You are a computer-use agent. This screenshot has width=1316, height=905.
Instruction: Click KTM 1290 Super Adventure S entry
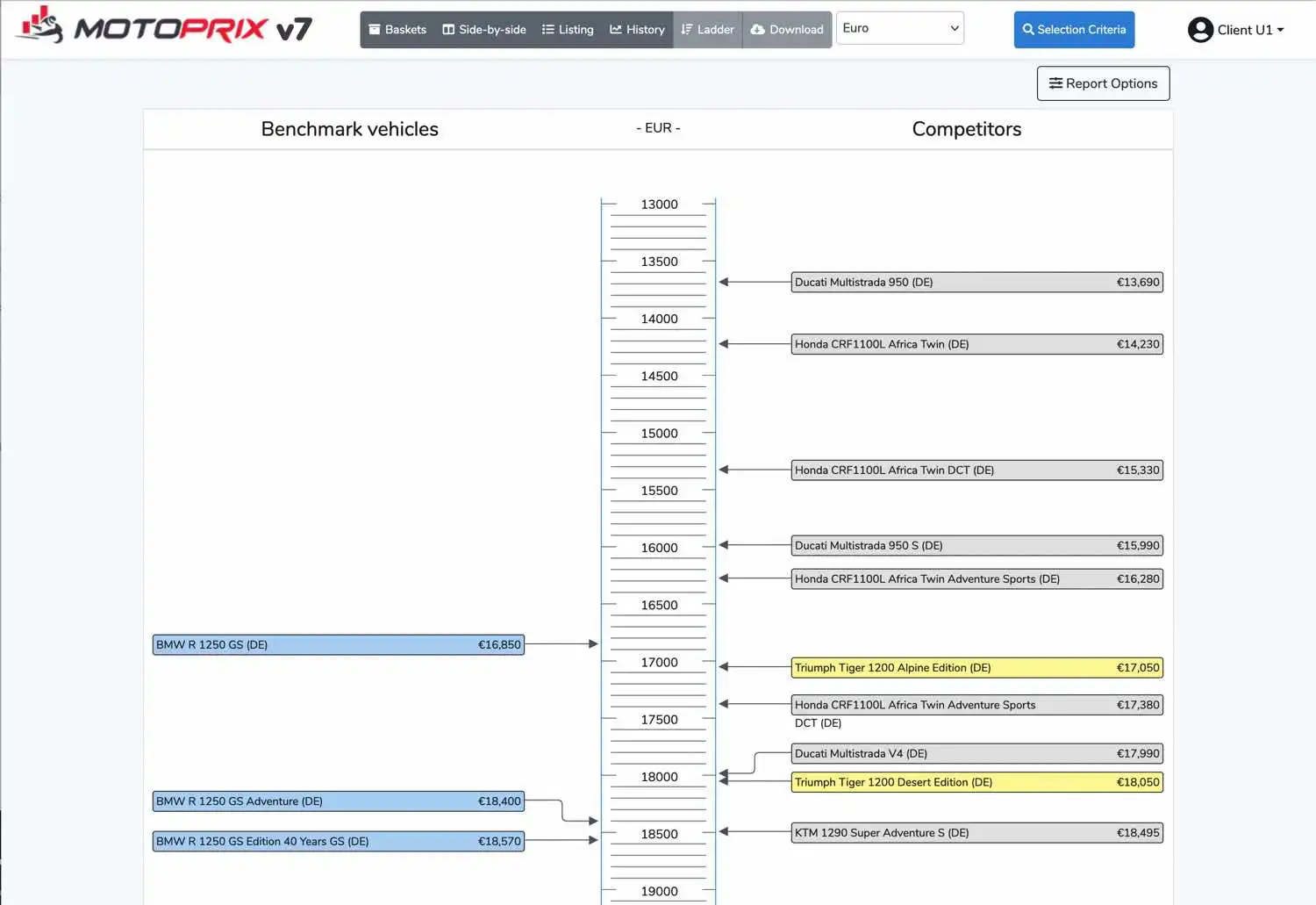click(x=977, y=833)
